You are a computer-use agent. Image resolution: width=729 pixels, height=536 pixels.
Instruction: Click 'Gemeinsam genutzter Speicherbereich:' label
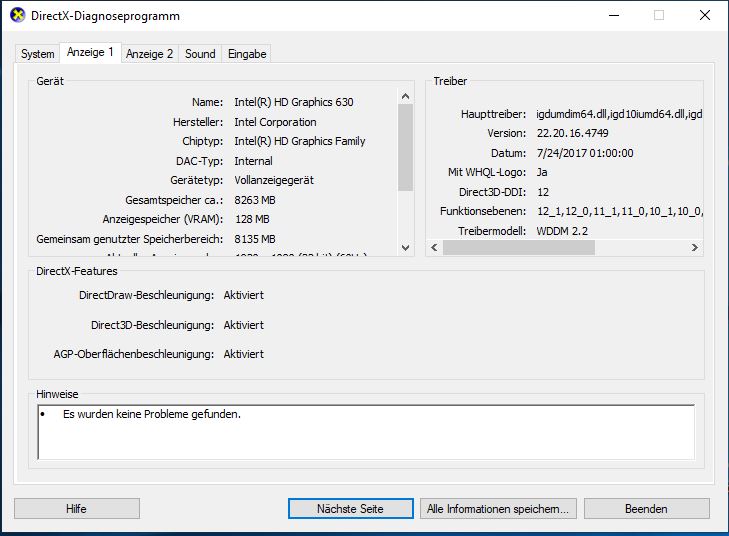point(130,239)
